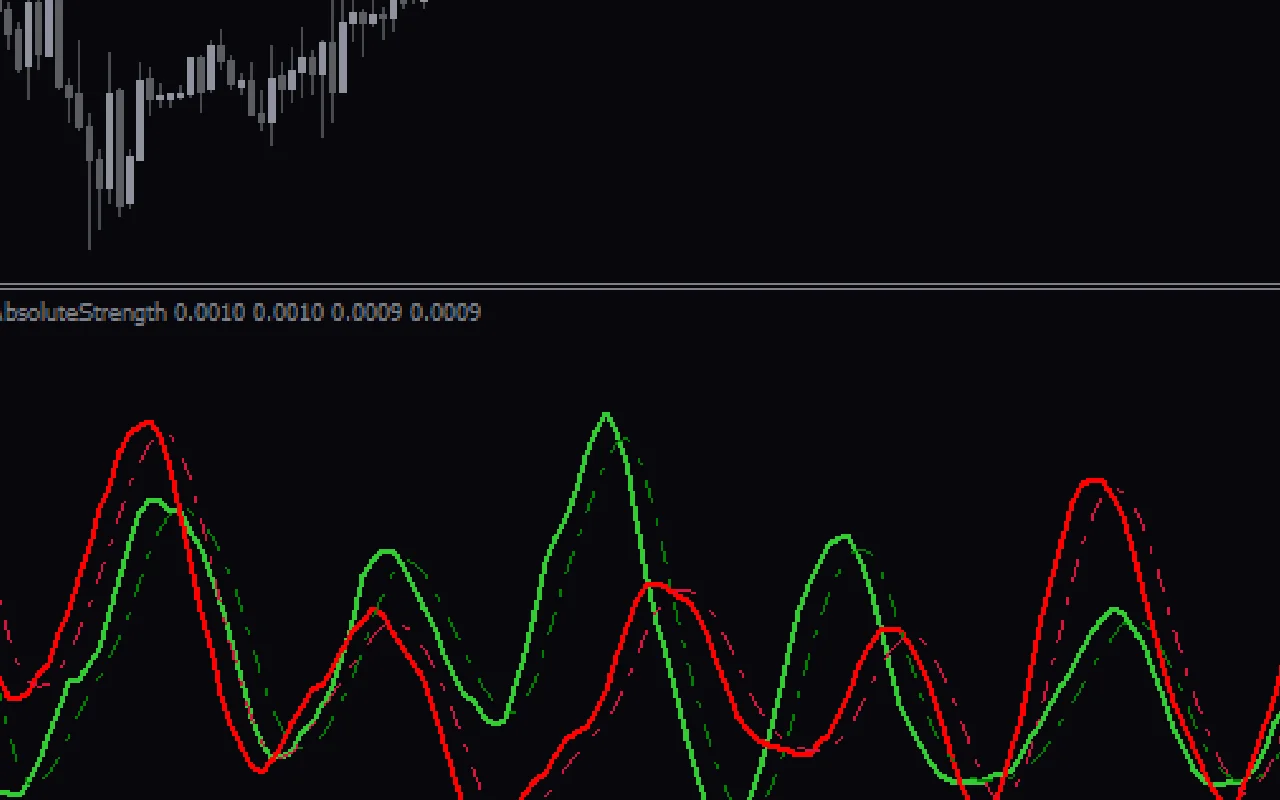Click the red trough between the two middle red peaks

coord(800,753)
